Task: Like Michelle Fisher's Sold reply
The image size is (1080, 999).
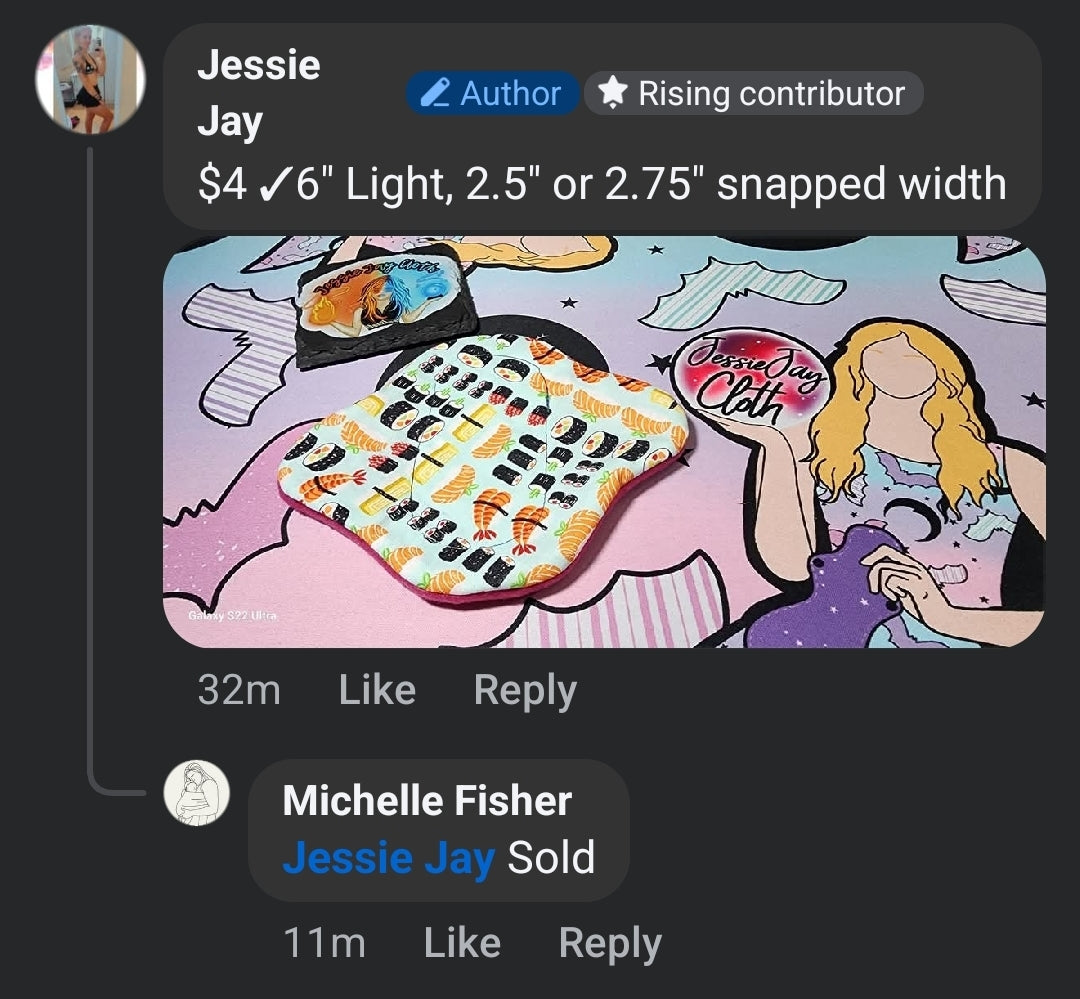Action: pos(462,942)
